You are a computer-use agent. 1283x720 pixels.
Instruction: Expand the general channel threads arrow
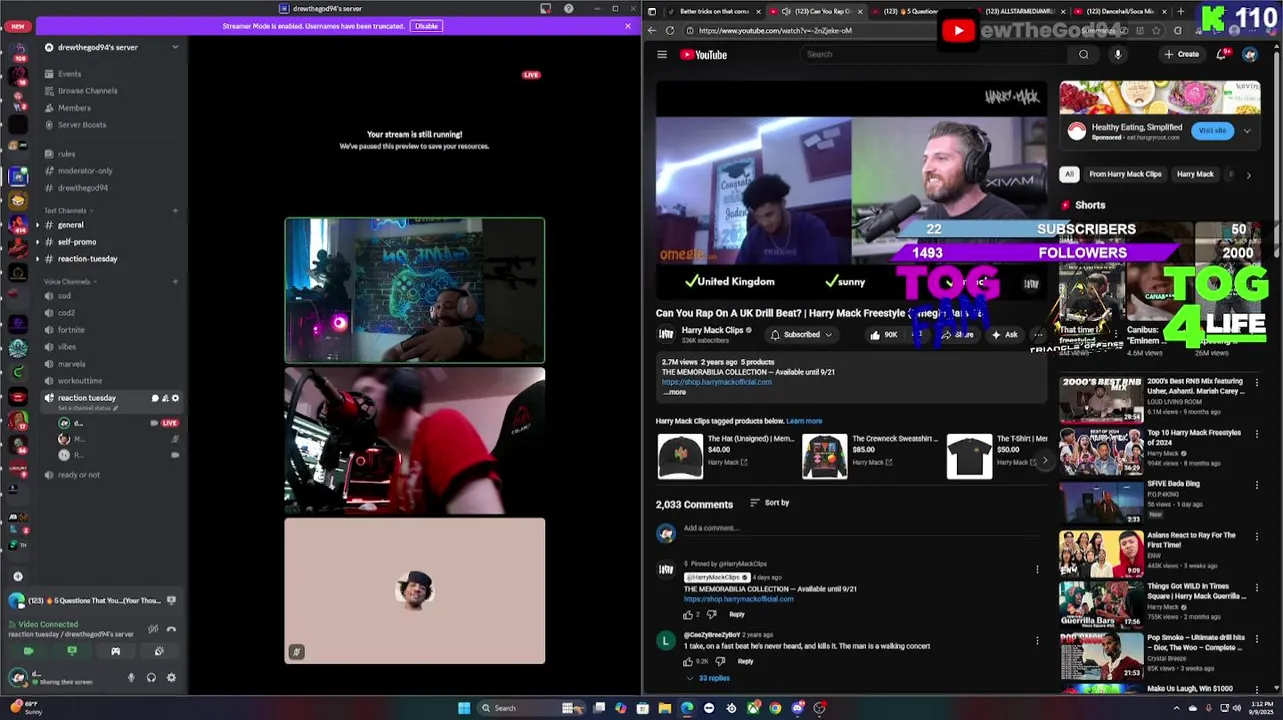[38, 225]
